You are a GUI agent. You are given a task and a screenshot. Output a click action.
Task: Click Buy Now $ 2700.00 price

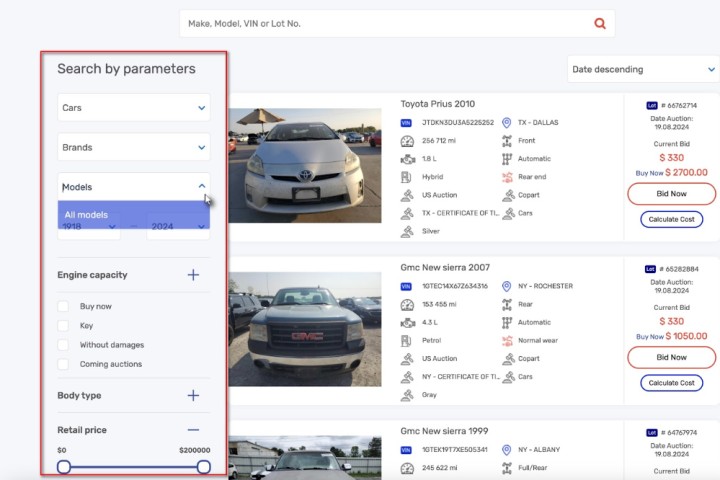[671, 173]
